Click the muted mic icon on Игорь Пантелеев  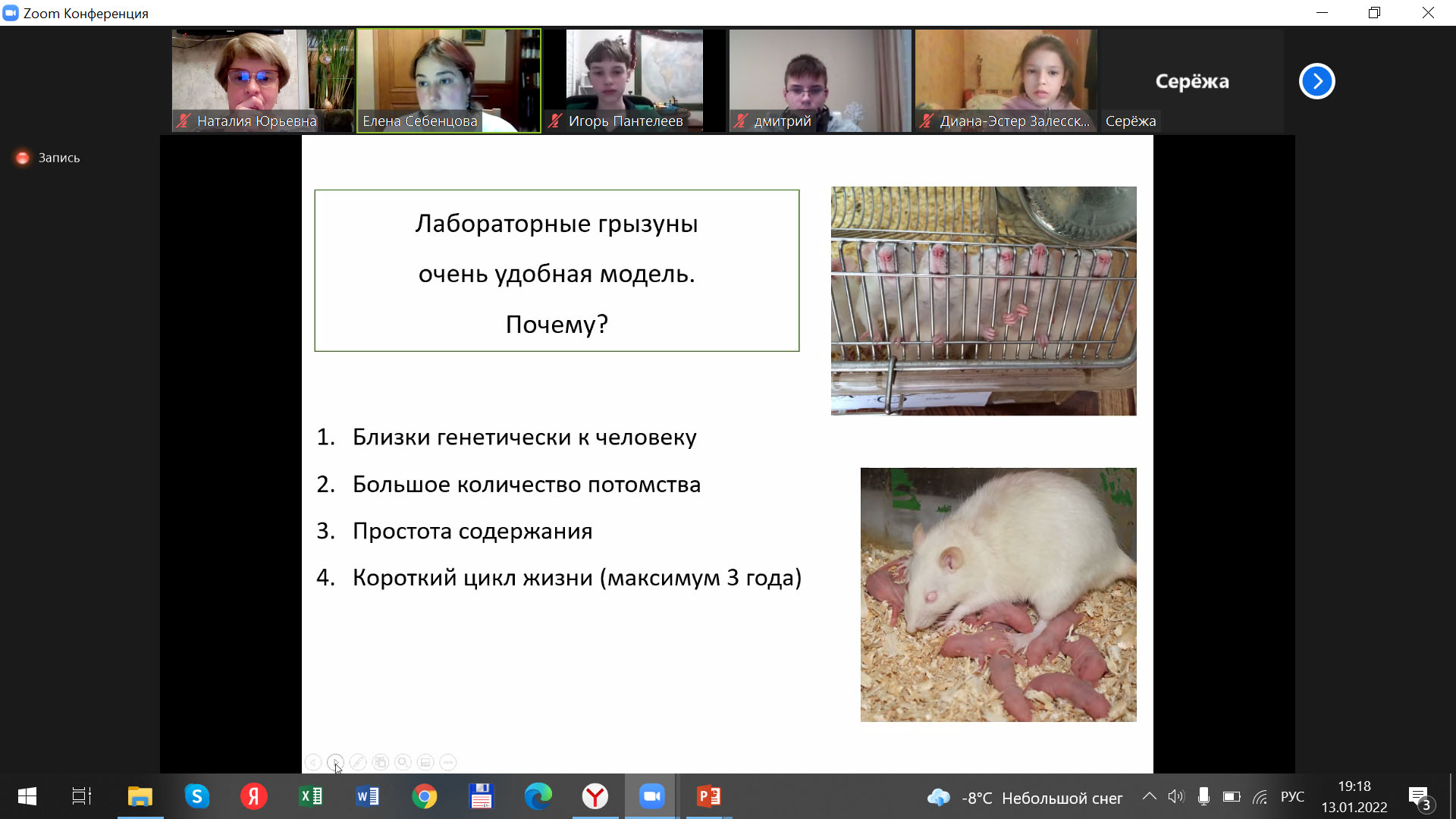pos(555,121)
